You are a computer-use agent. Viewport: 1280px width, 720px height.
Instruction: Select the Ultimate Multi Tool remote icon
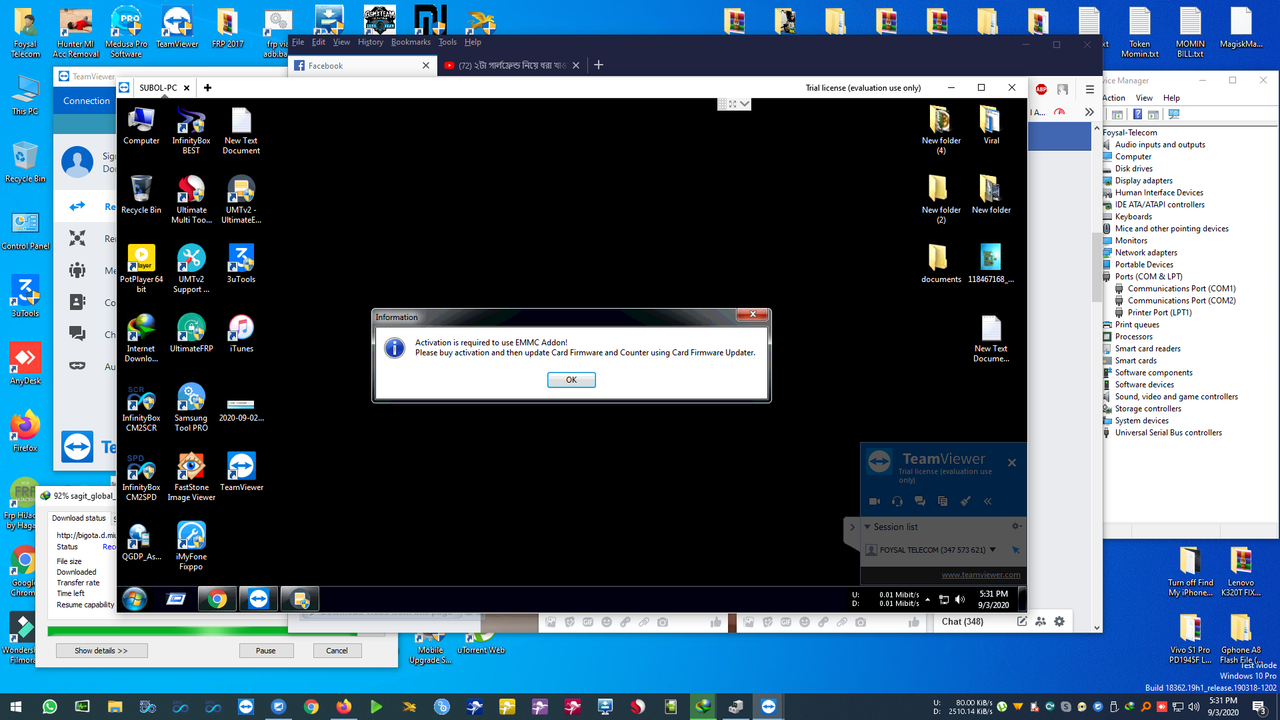click(x=191, y=199)
